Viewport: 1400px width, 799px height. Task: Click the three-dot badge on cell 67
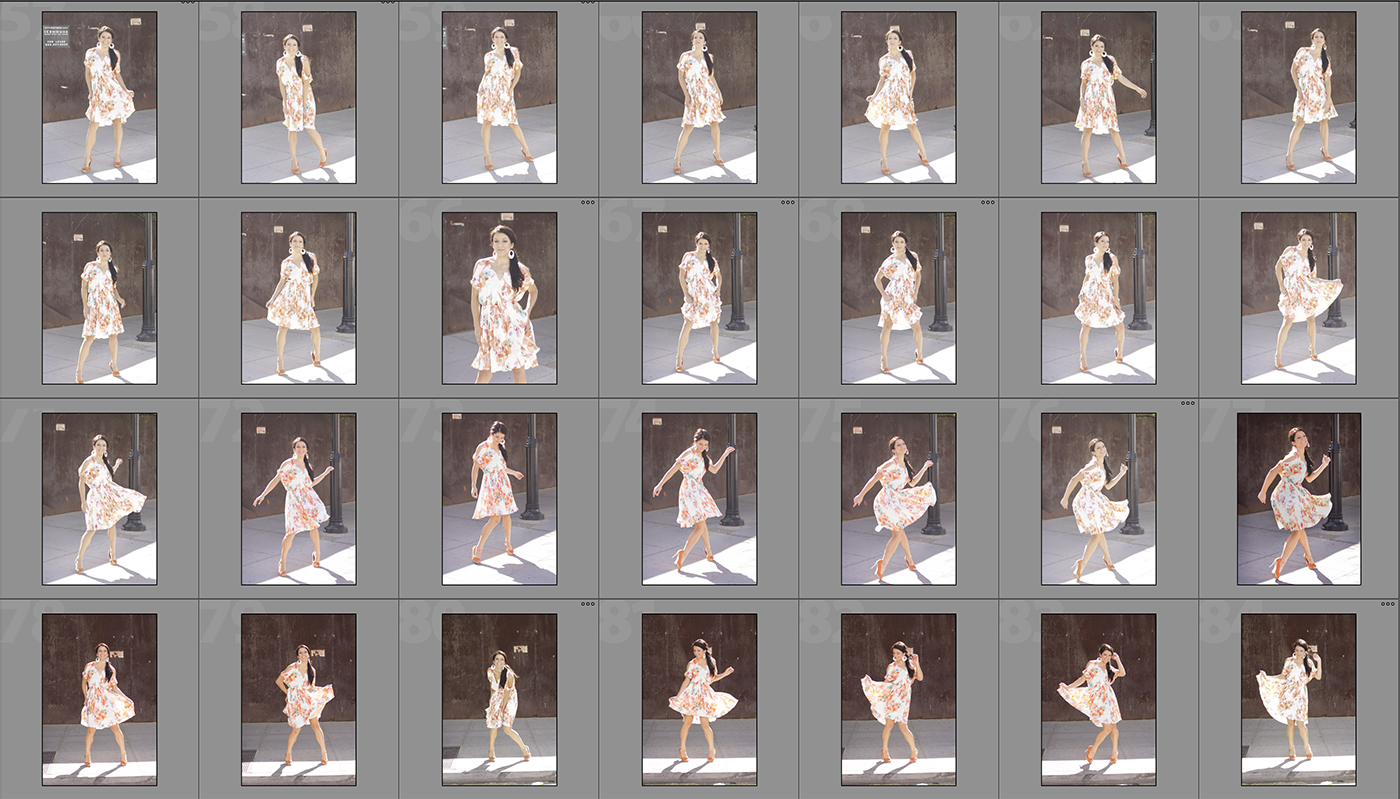tap(788, 203)
